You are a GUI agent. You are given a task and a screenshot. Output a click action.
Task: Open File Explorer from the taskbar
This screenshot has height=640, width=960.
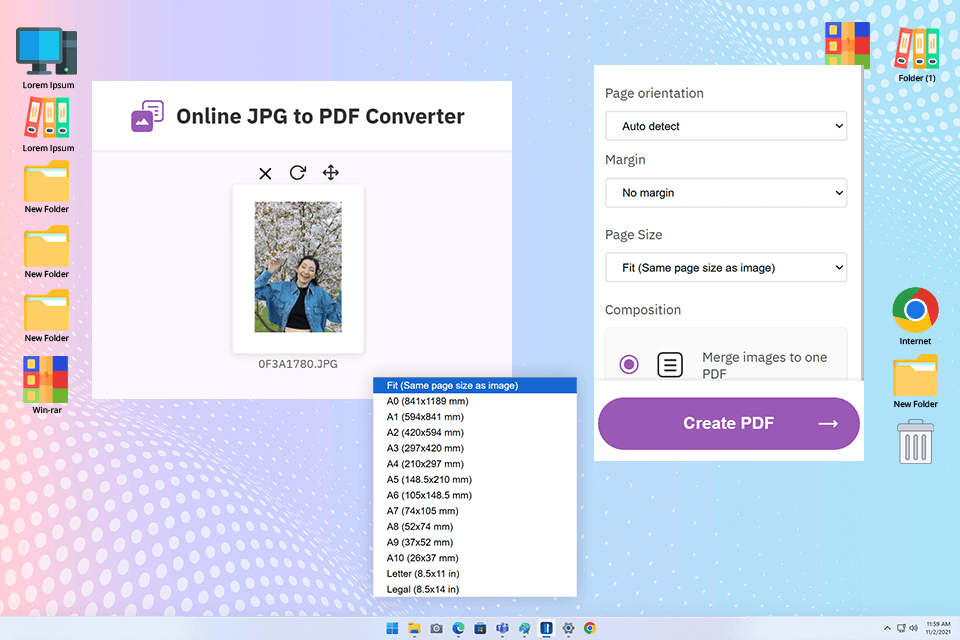[414, 628]
